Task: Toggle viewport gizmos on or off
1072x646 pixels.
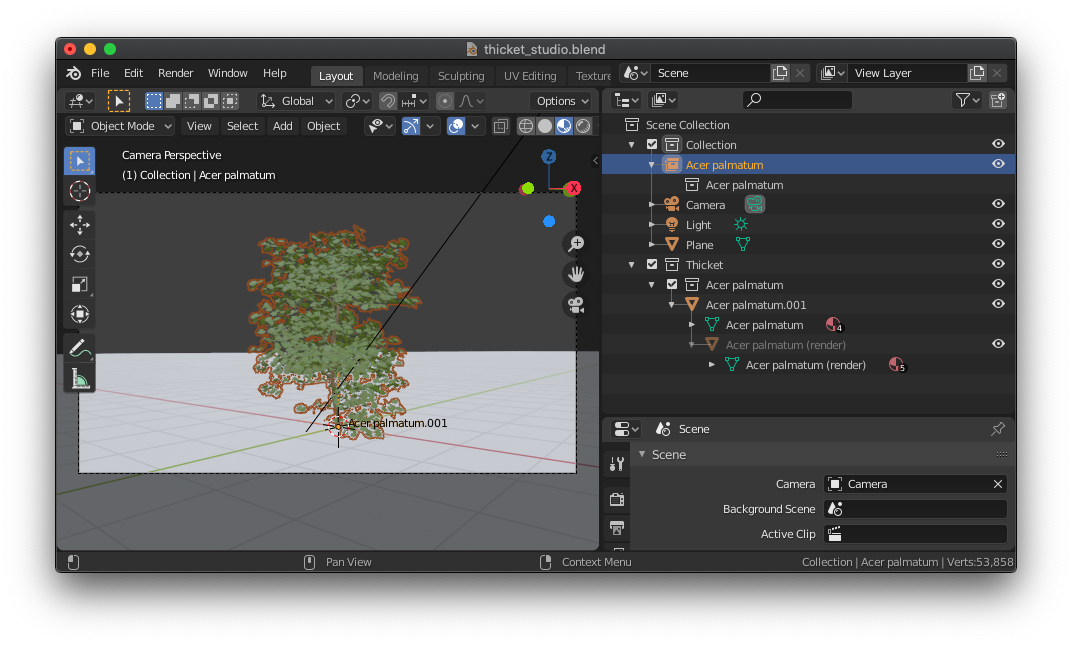Action: [411, 126]
